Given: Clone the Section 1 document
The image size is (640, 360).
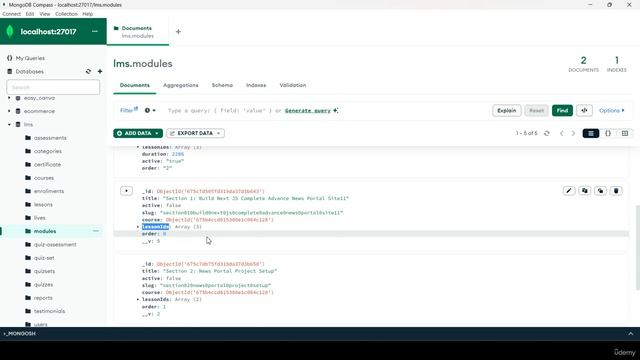Looking at the screenshot, I should click(600, 191).
